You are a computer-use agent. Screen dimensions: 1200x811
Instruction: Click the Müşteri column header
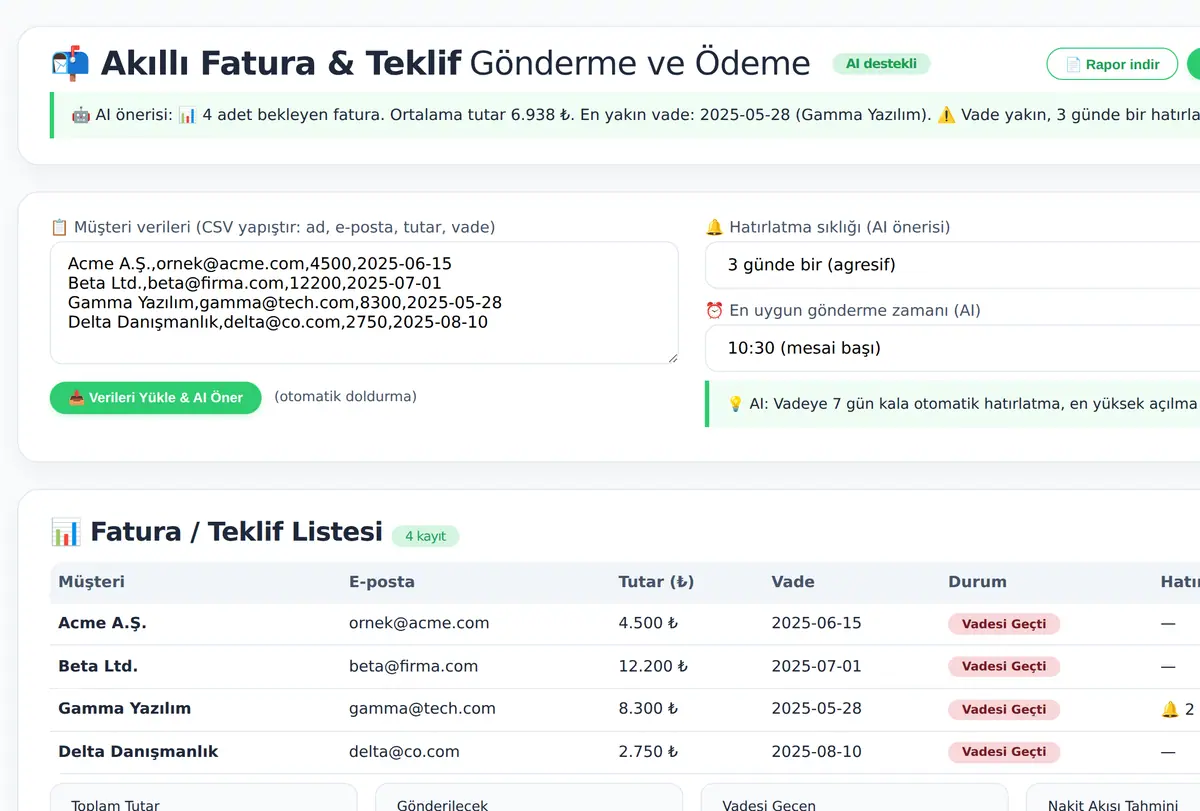click(92, 582)
